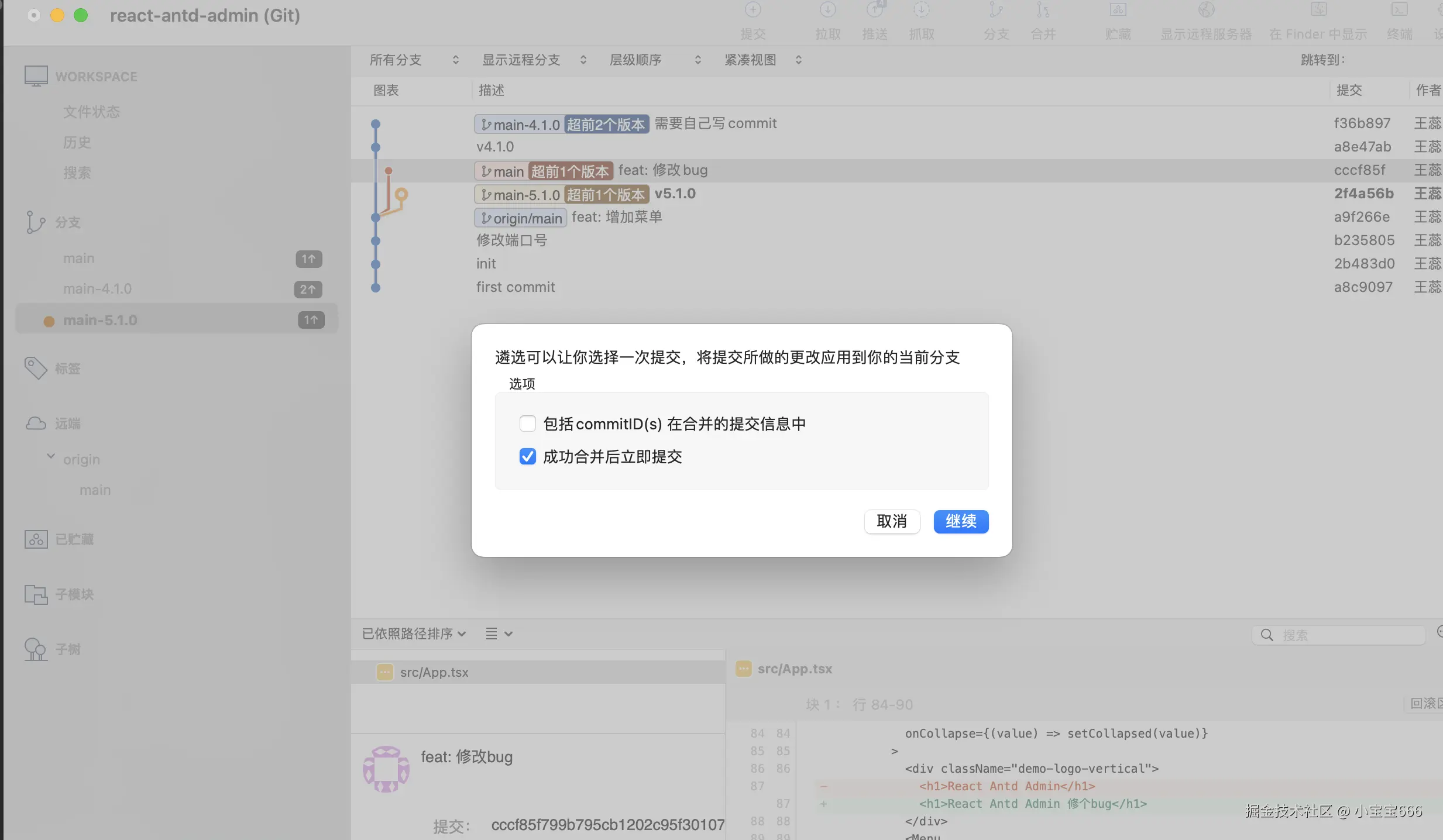Select 文件状态 in the sidebar
1443x840 pixels.
[91, 112]
